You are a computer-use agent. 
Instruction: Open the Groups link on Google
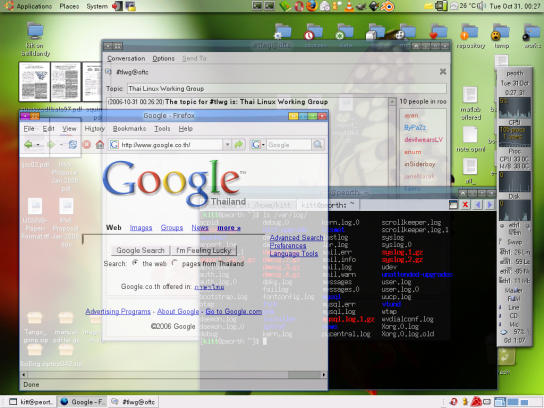pos(172,228)
